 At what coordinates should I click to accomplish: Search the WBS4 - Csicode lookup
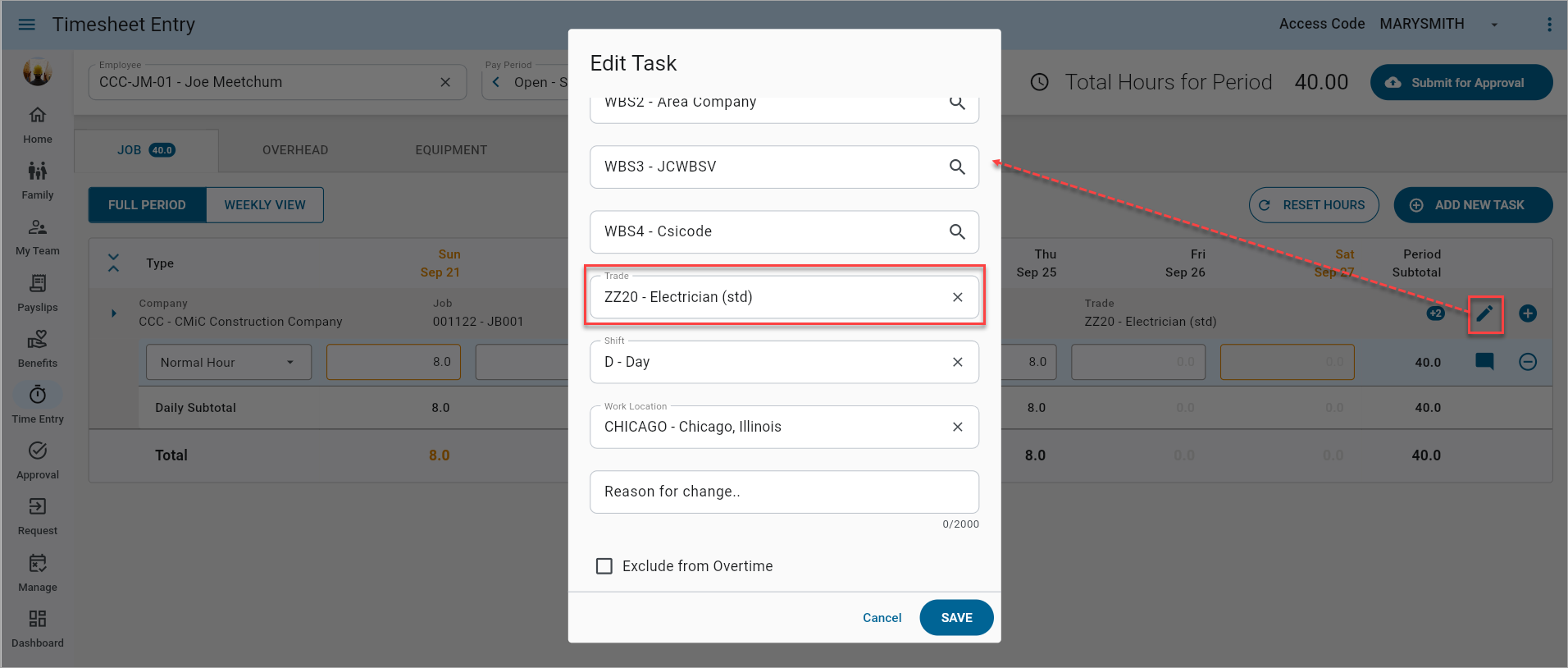click(957, 231)
